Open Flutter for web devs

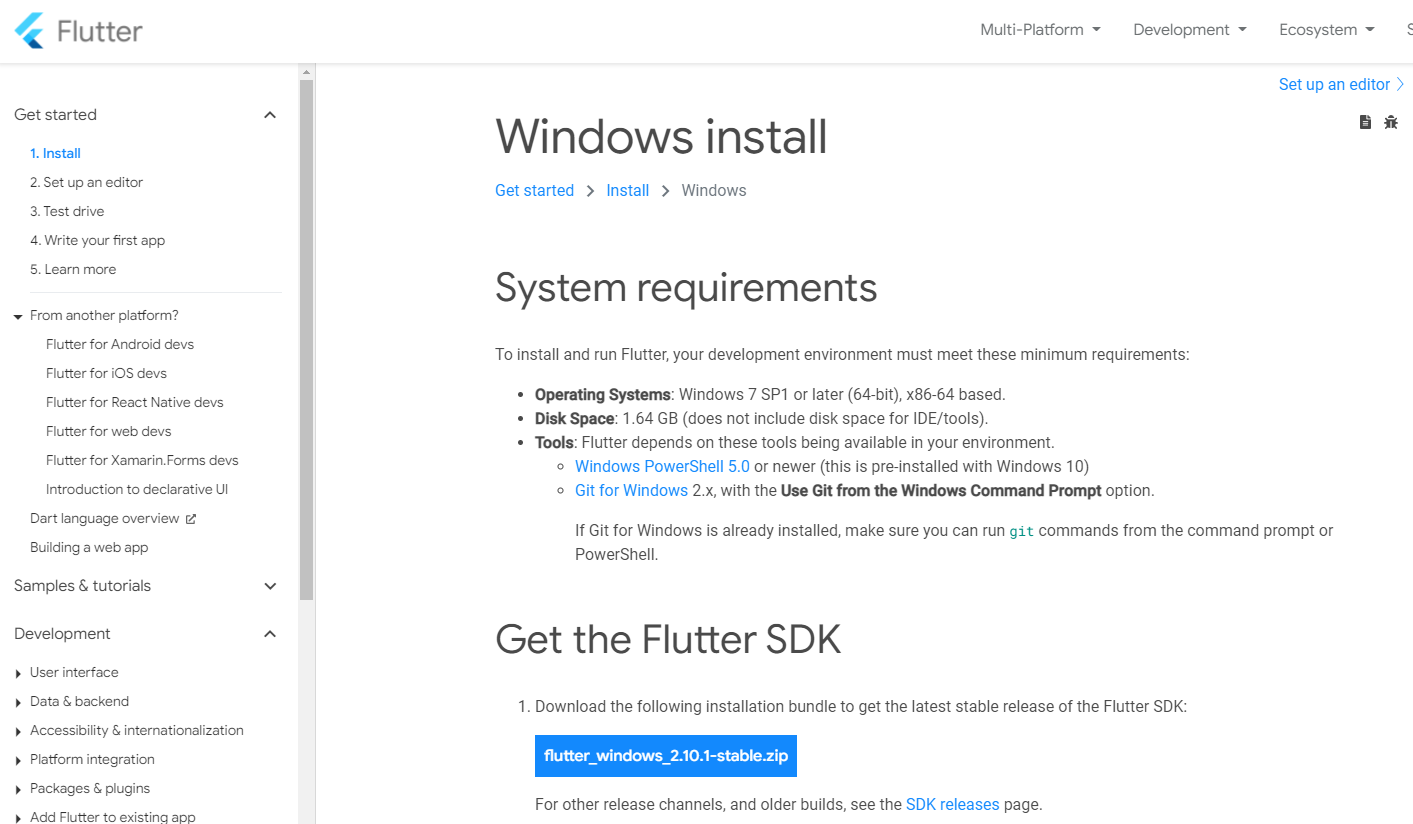pos(109,431)
